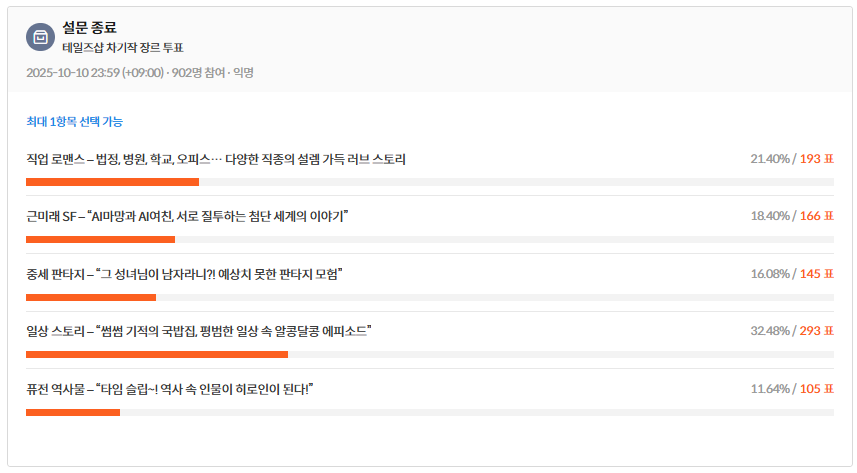This screenshot has width=857, height=473.
Task: Open the '145 표' voter count
Action: tap(816, 274)
